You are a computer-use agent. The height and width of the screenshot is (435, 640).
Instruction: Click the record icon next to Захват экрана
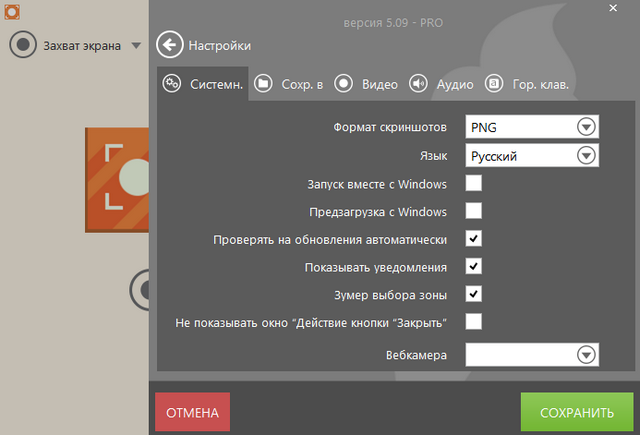23,45
